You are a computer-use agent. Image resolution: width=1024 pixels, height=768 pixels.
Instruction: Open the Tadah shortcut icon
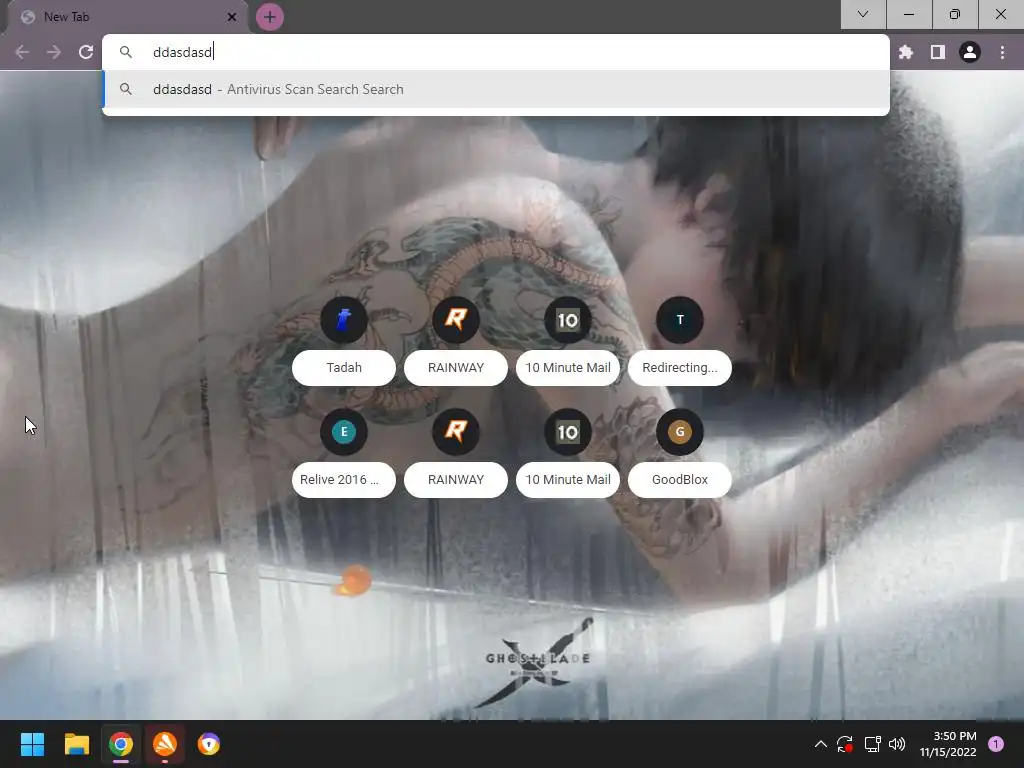tap(344, 320)
